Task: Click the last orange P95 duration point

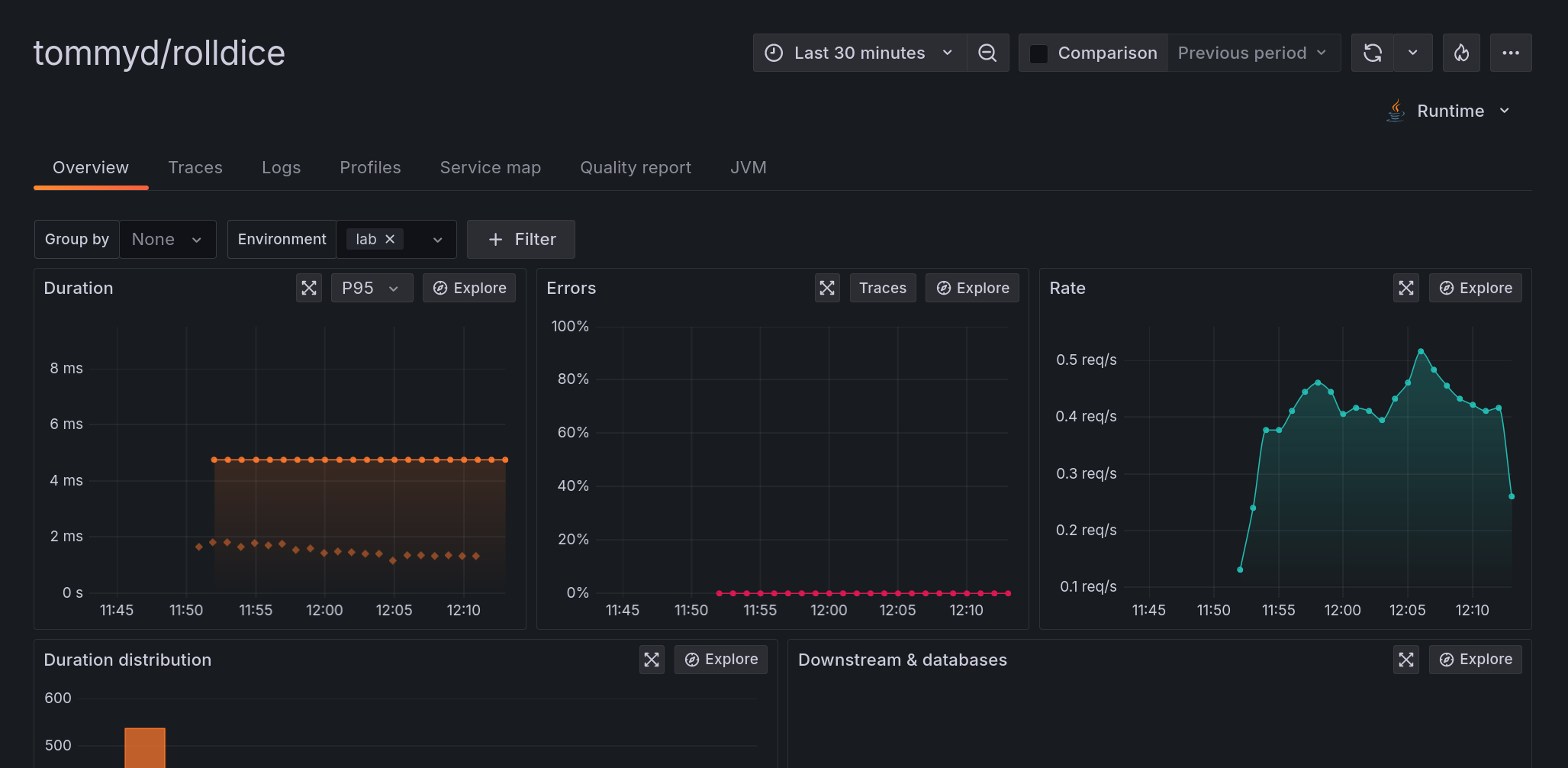Action: (505, 460)
